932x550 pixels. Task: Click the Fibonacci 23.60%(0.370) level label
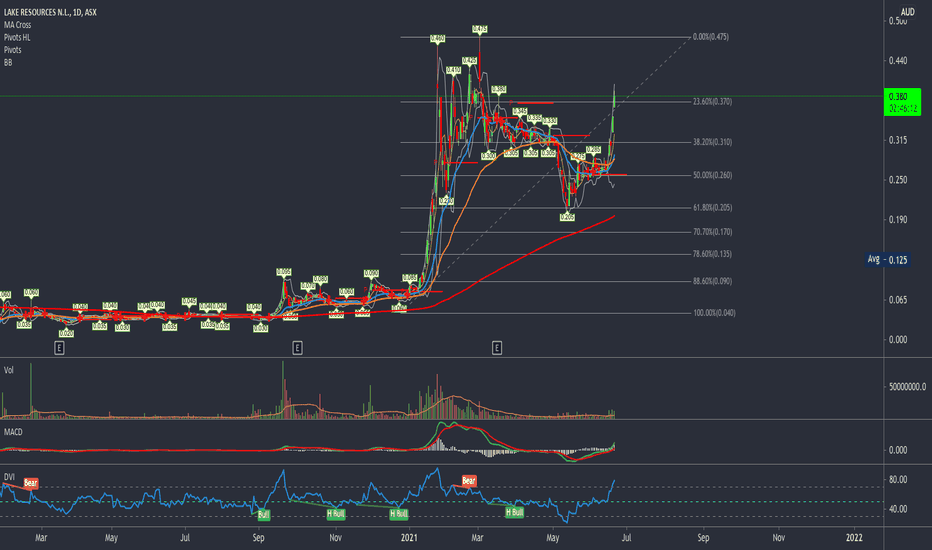(x=712, y=102)
